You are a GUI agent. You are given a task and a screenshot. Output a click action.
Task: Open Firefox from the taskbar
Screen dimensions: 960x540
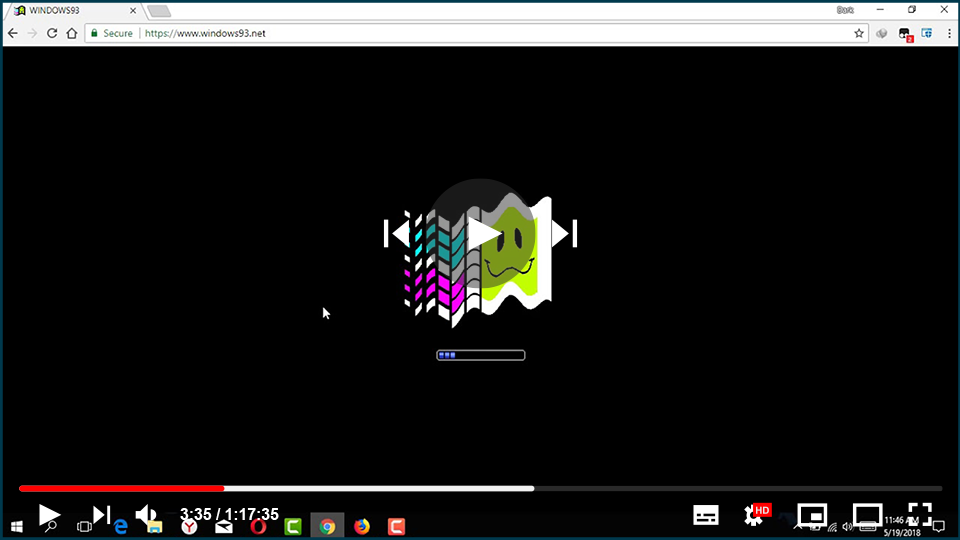click(362, 526)
